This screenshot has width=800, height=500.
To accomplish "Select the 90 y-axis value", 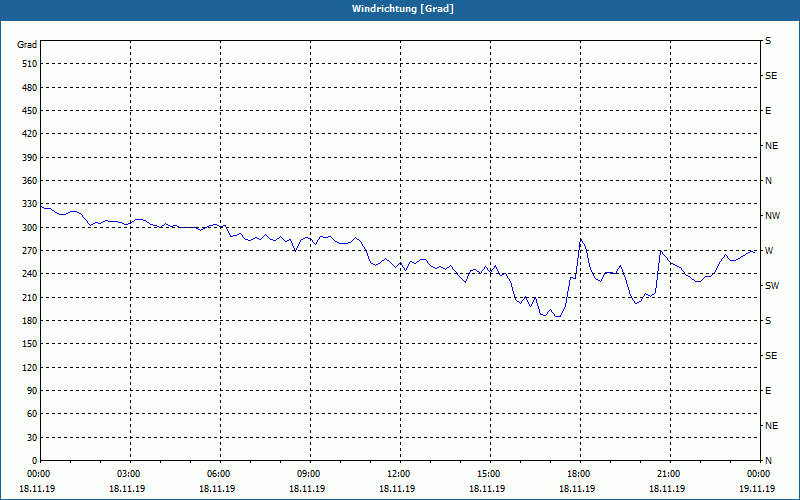I will coord(32,391).
